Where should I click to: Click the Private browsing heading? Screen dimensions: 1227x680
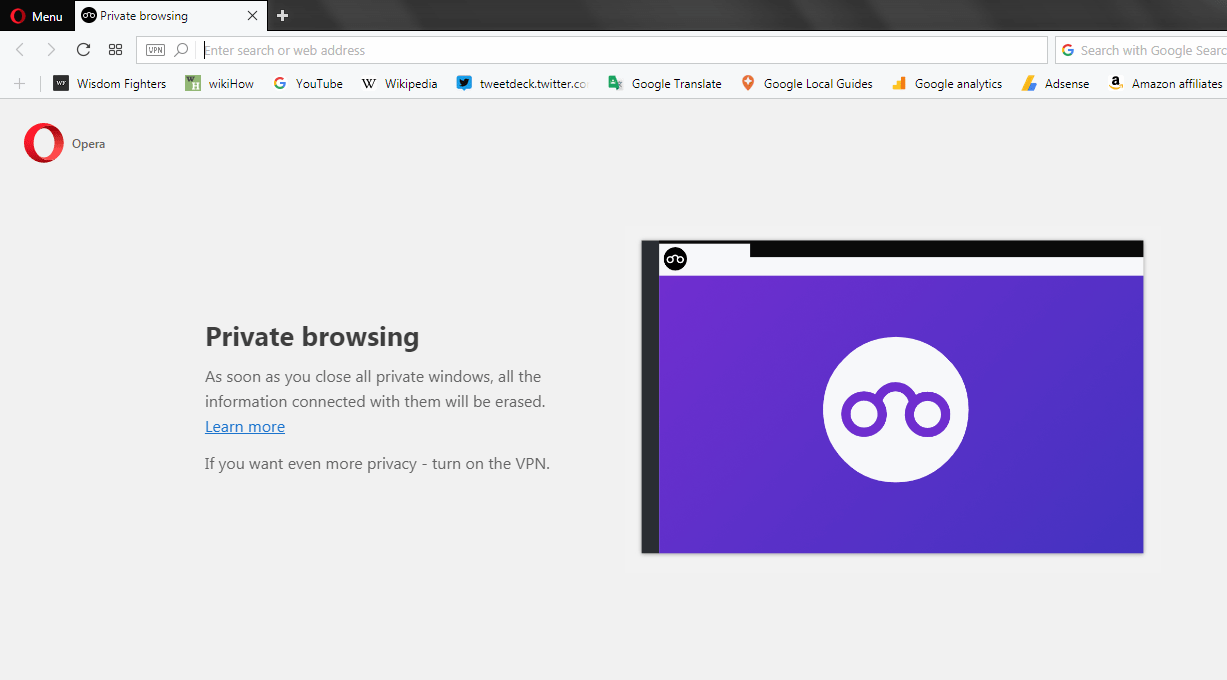tap(312, 337)
